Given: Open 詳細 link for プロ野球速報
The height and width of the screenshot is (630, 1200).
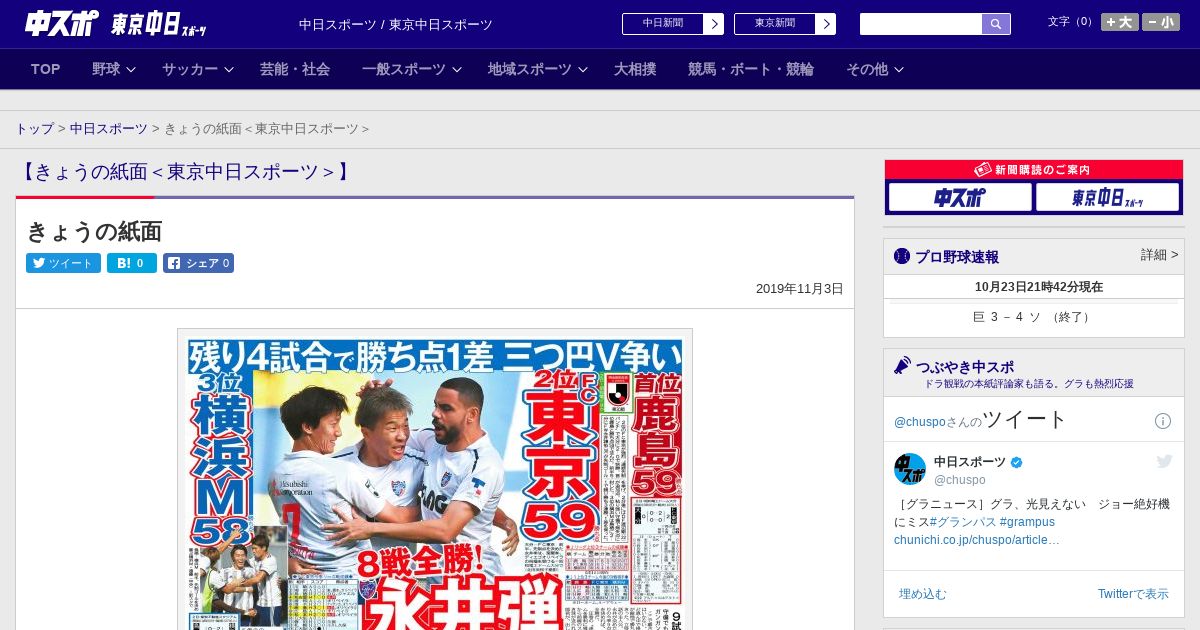Looking at the screenshot, I should tap(1160, 255).
